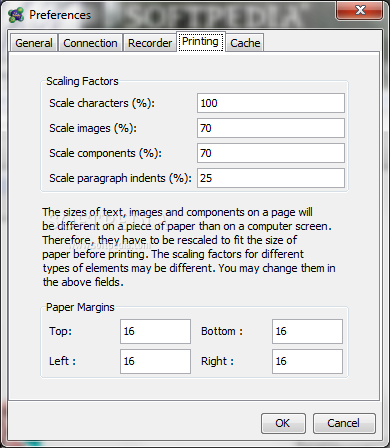Click the 'Scale paragraph indents (%):' label
The width and height of the screenshot is (390, 448).
click(x=120, y=178)
